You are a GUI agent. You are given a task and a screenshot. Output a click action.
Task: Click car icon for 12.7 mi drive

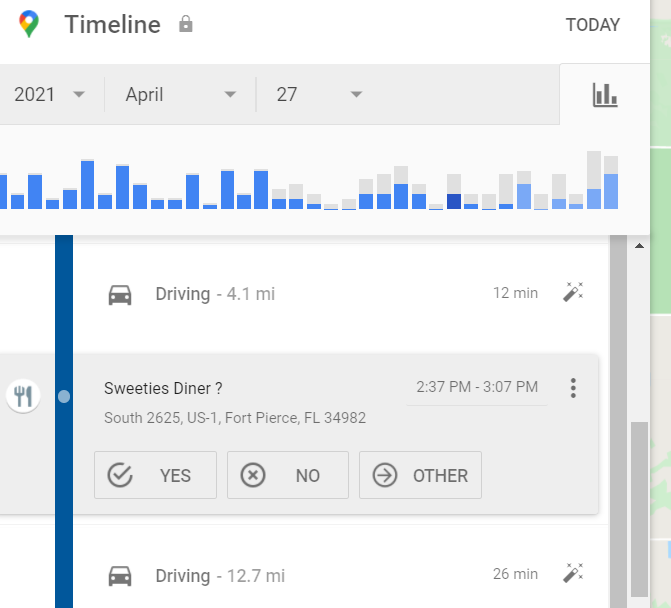(120, 576)
